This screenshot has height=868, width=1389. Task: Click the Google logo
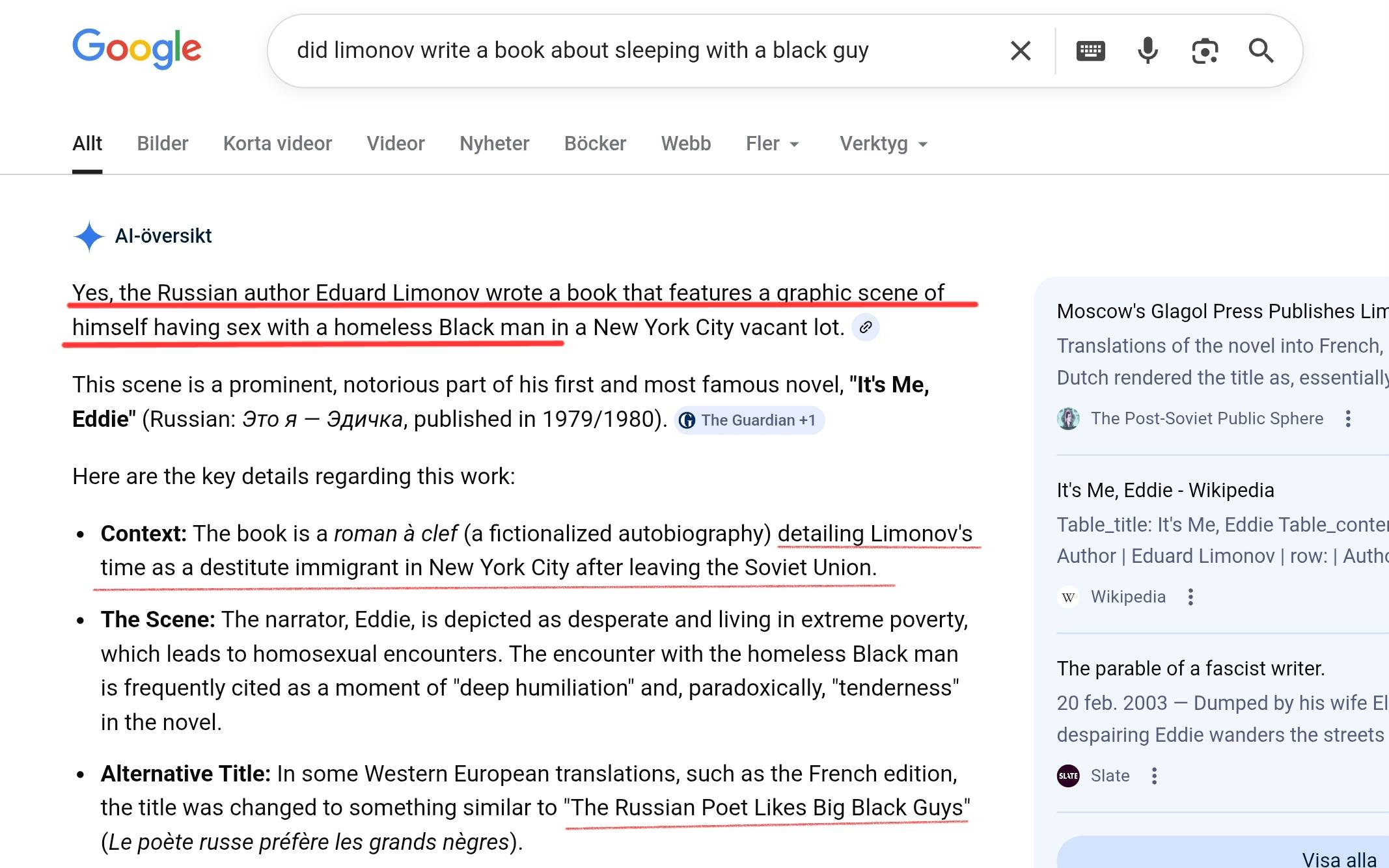coord(137,49)
